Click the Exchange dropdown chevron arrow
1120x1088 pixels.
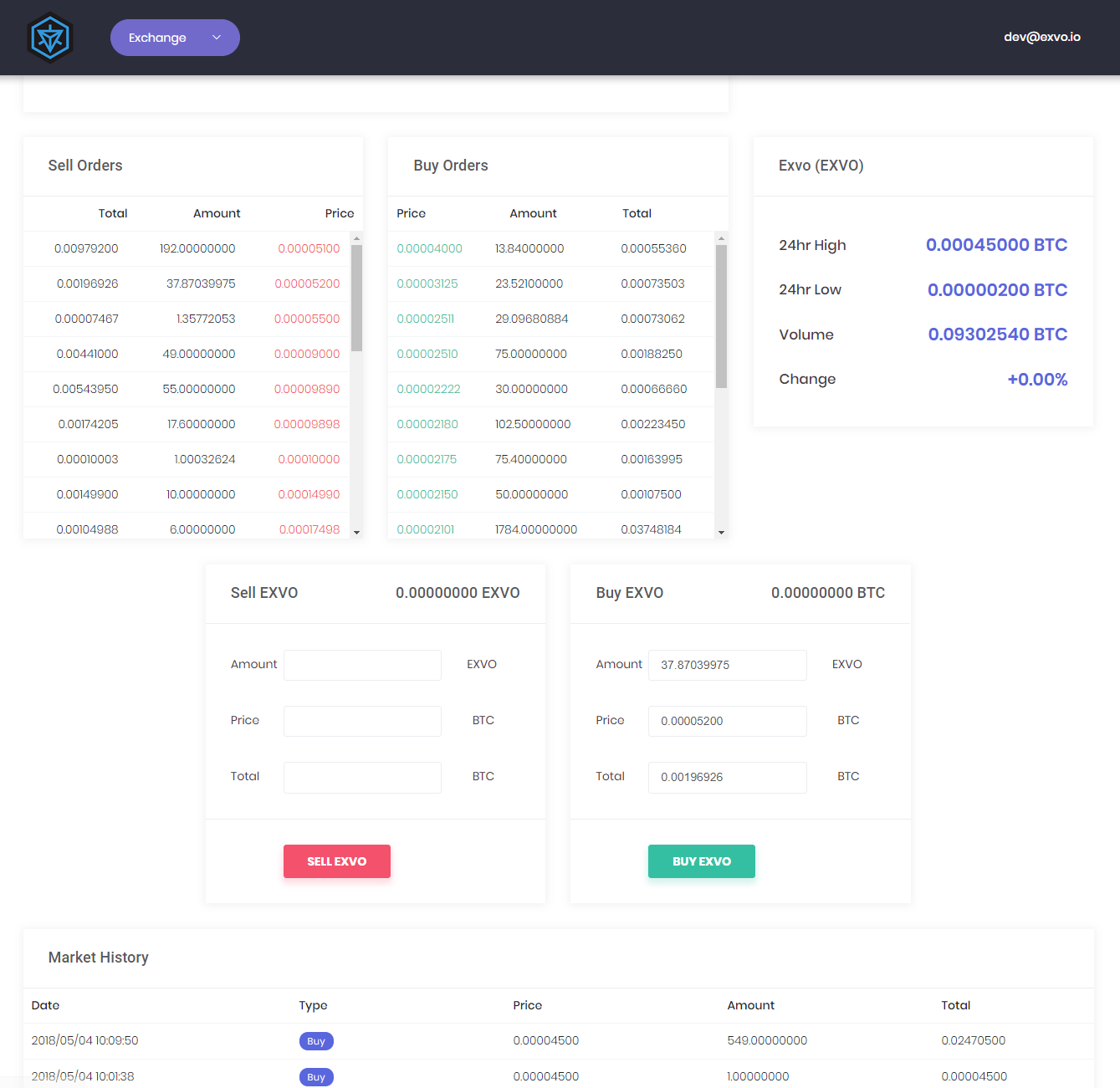click(x=217, y=38)
